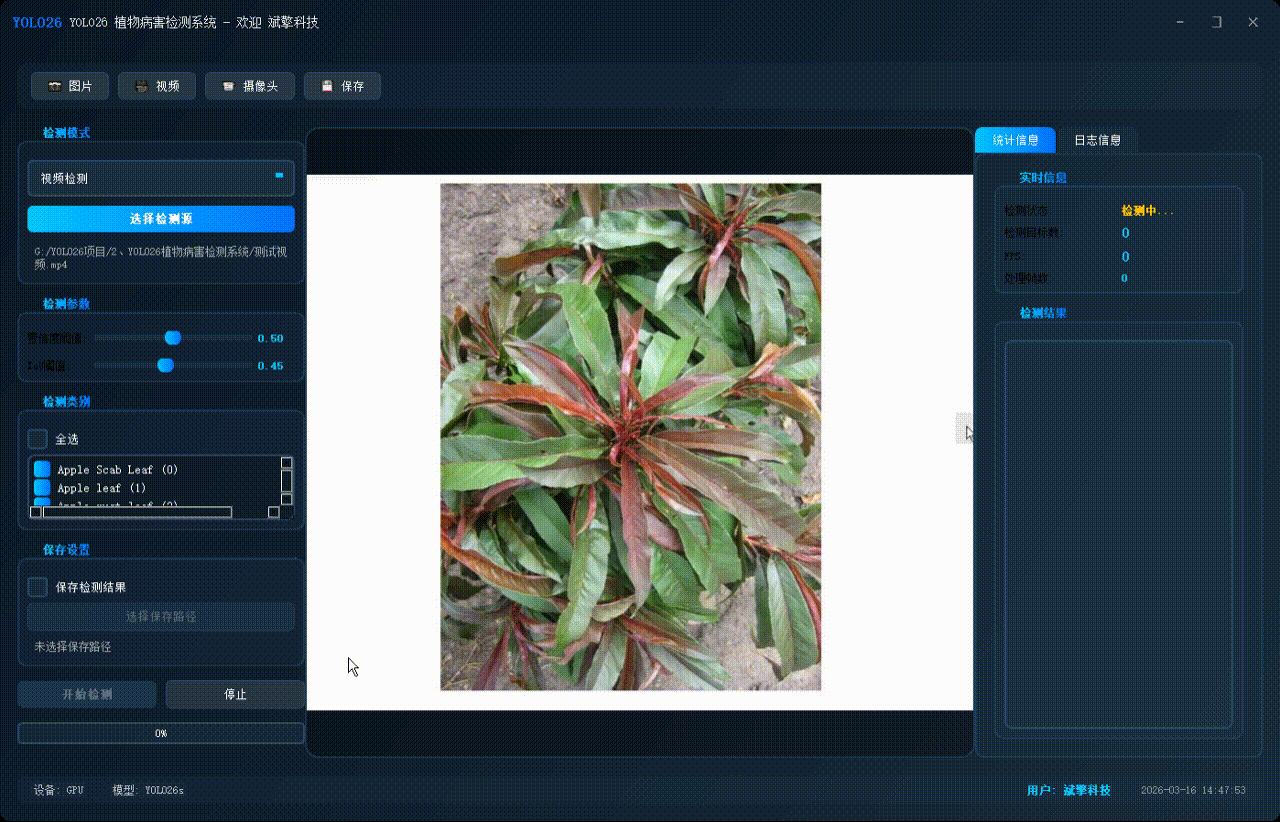
Task: Click the 设备: GPU status entry
Action: (59, 790)
